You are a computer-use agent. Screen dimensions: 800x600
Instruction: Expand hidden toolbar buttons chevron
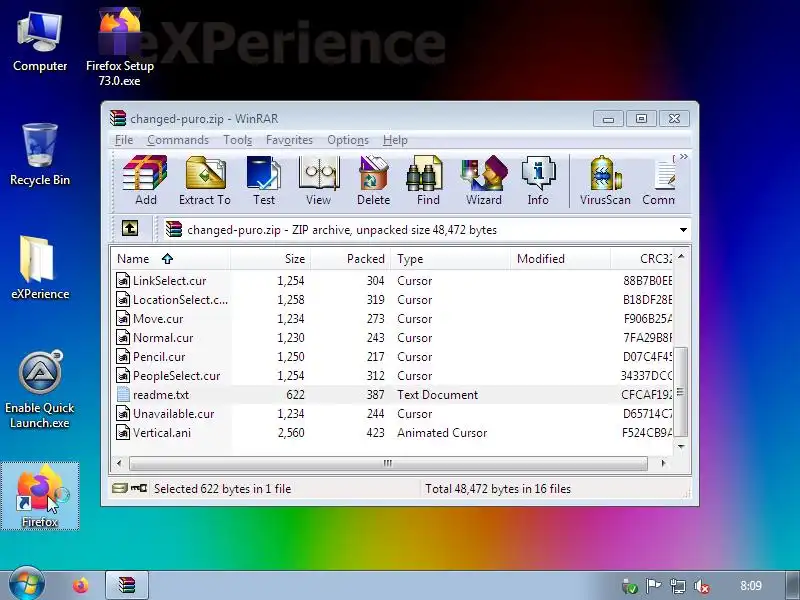click(x=684, y=157)
